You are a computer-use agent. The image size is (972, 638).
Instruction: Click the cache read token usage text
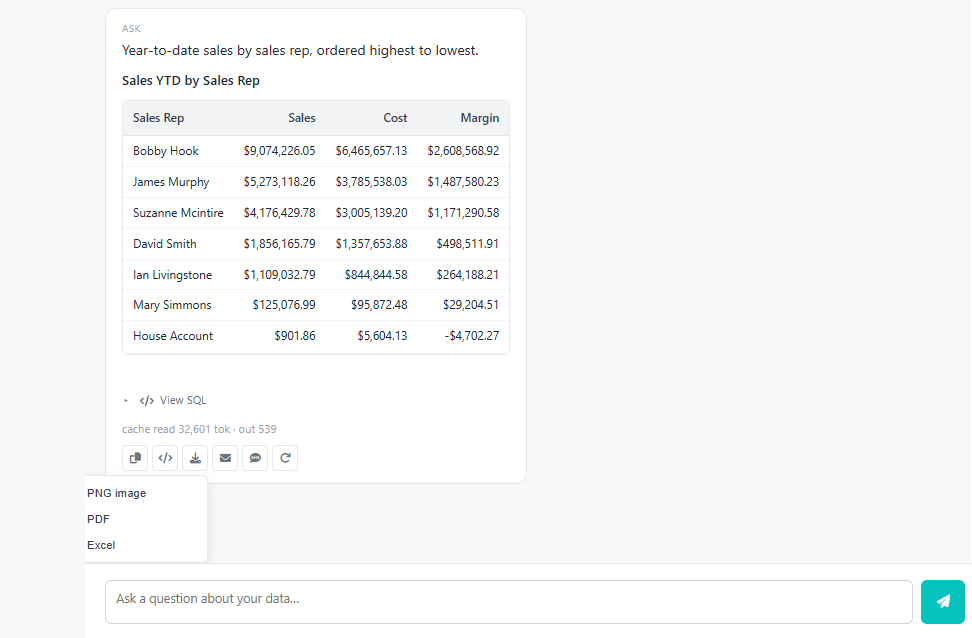tap(199, 429)
